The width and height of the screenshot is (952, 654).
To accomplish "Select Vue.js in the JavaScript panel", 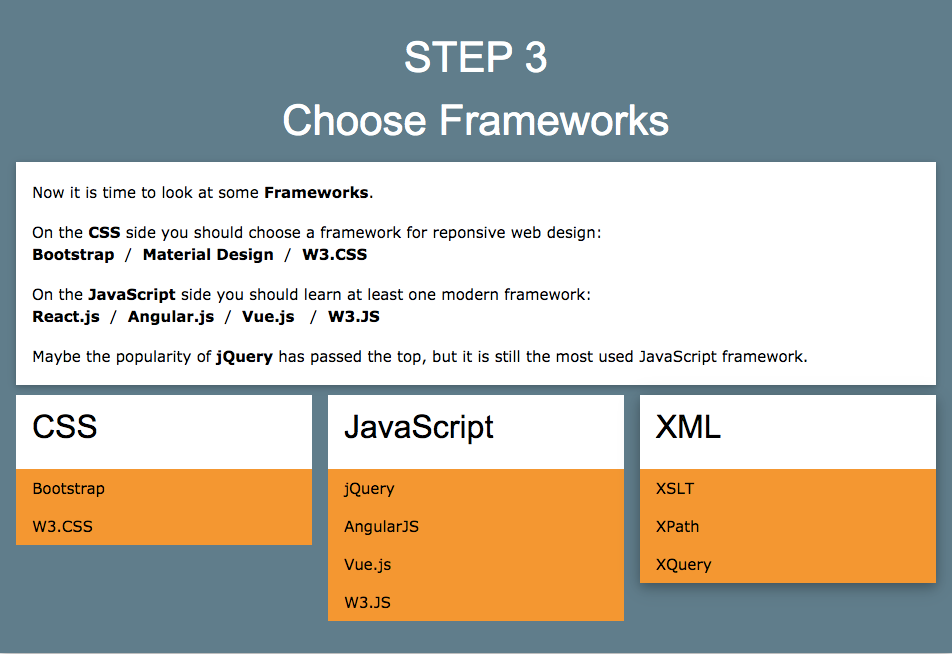I will click(x=368, y=564).
